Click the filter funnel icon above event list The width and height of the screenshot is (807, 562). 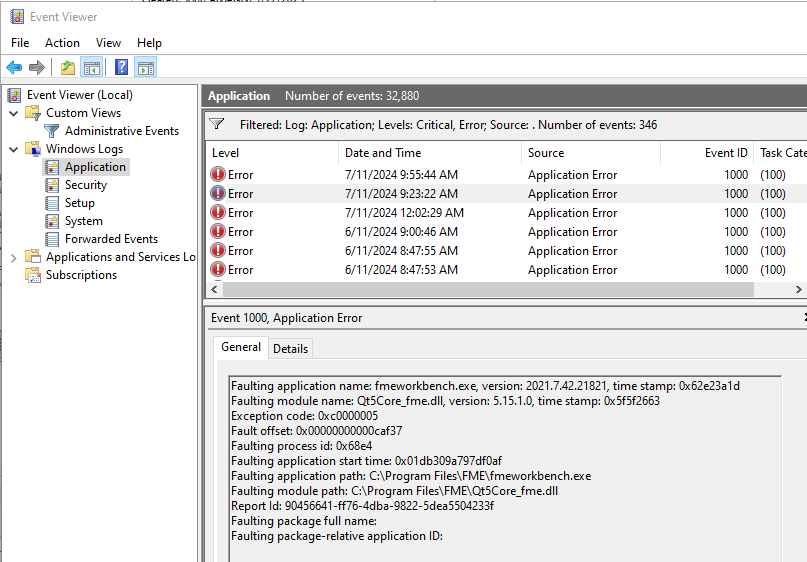click(x=217, y=124)
